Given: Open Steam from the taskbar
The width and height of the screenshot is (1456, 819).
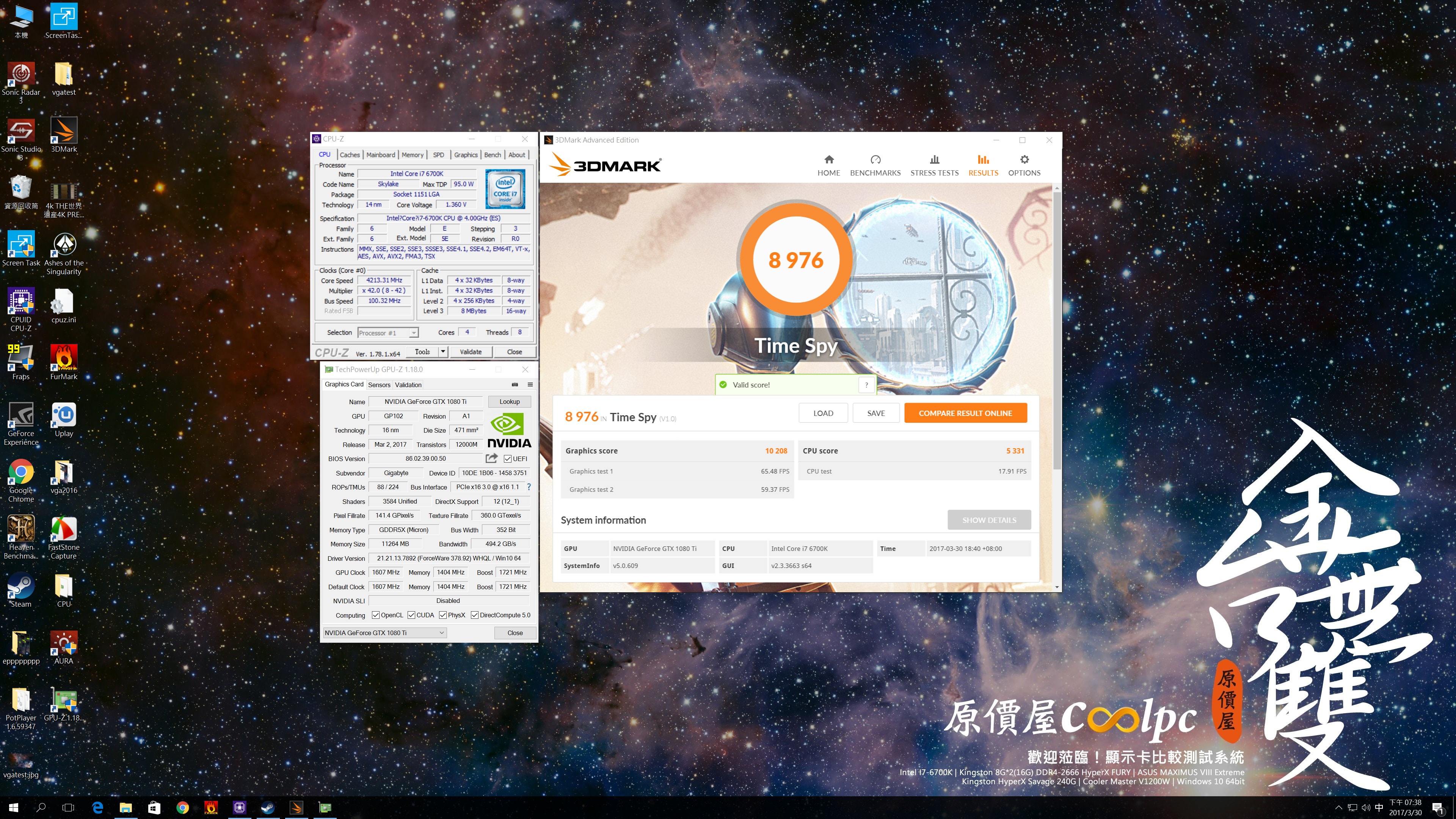Looking at the screenshot, I should pos(268,808).
